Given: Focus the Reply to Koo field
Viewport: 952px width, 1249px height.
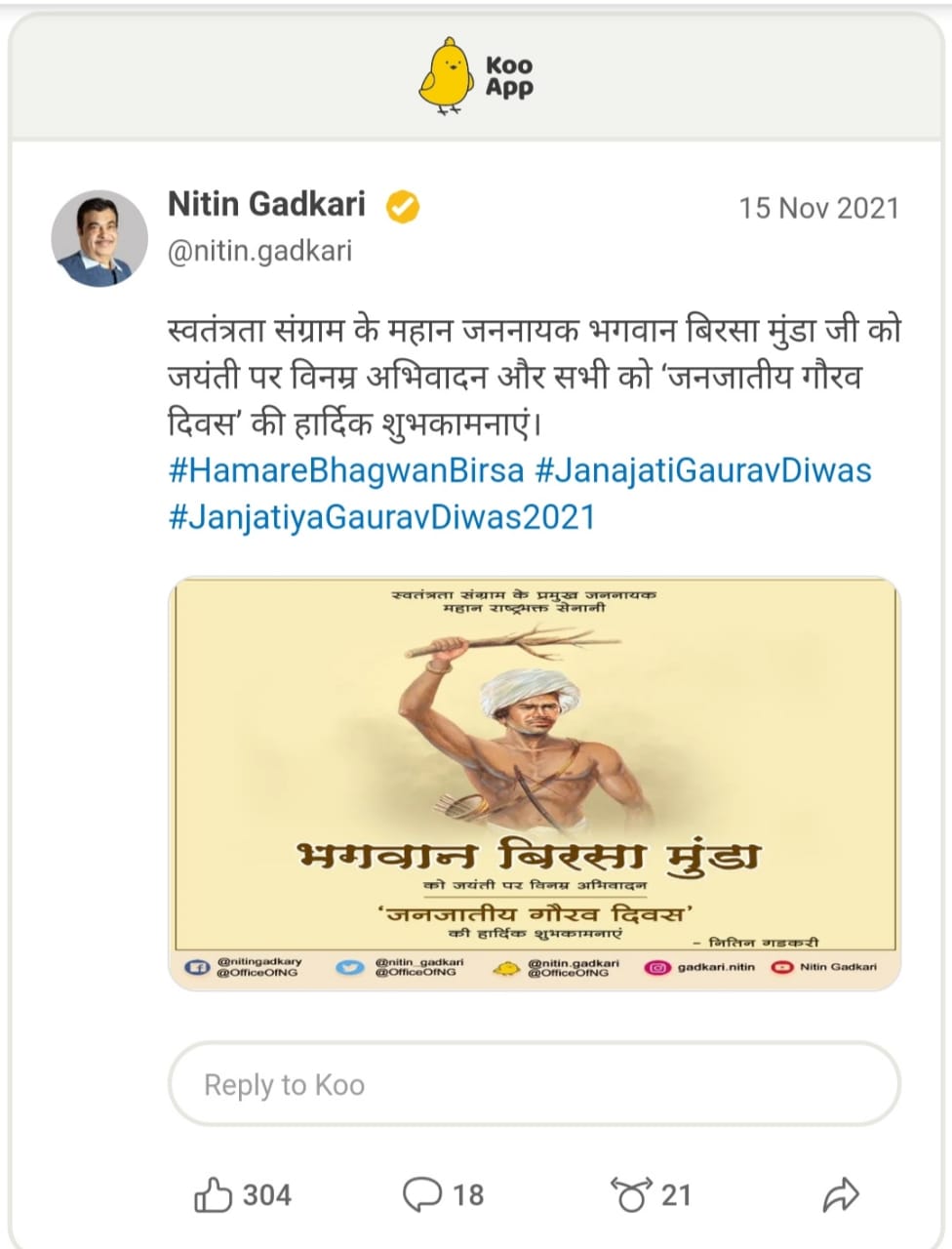Looking at the screenshot, I should pos(535,1084).
